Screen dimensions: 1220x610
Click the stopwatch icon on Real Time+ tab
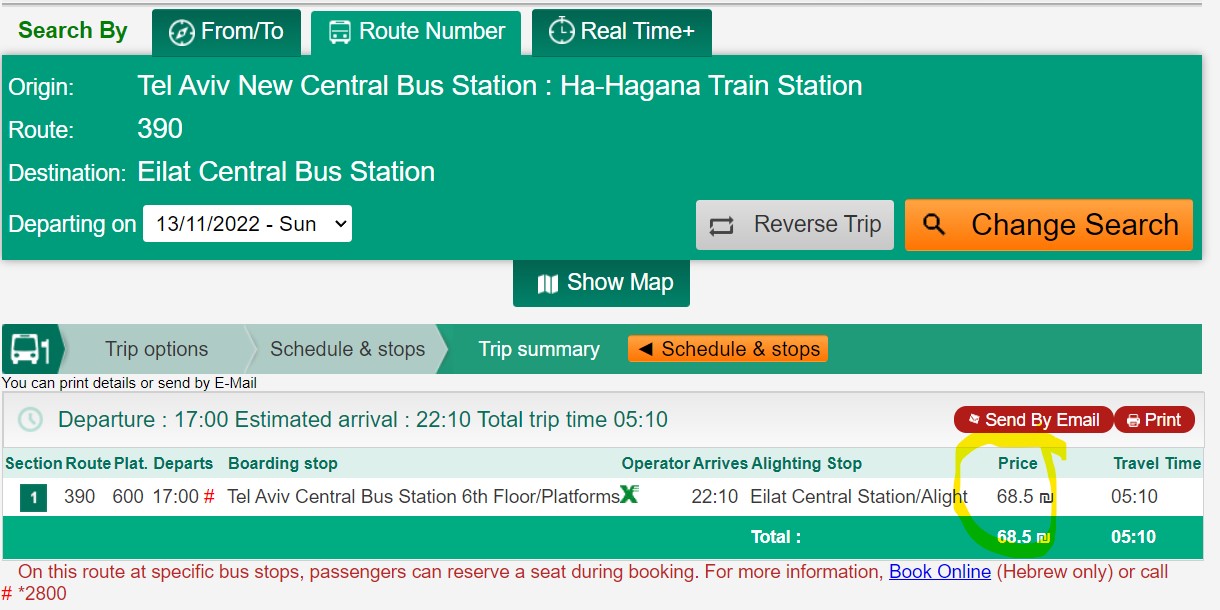point(562,31)
